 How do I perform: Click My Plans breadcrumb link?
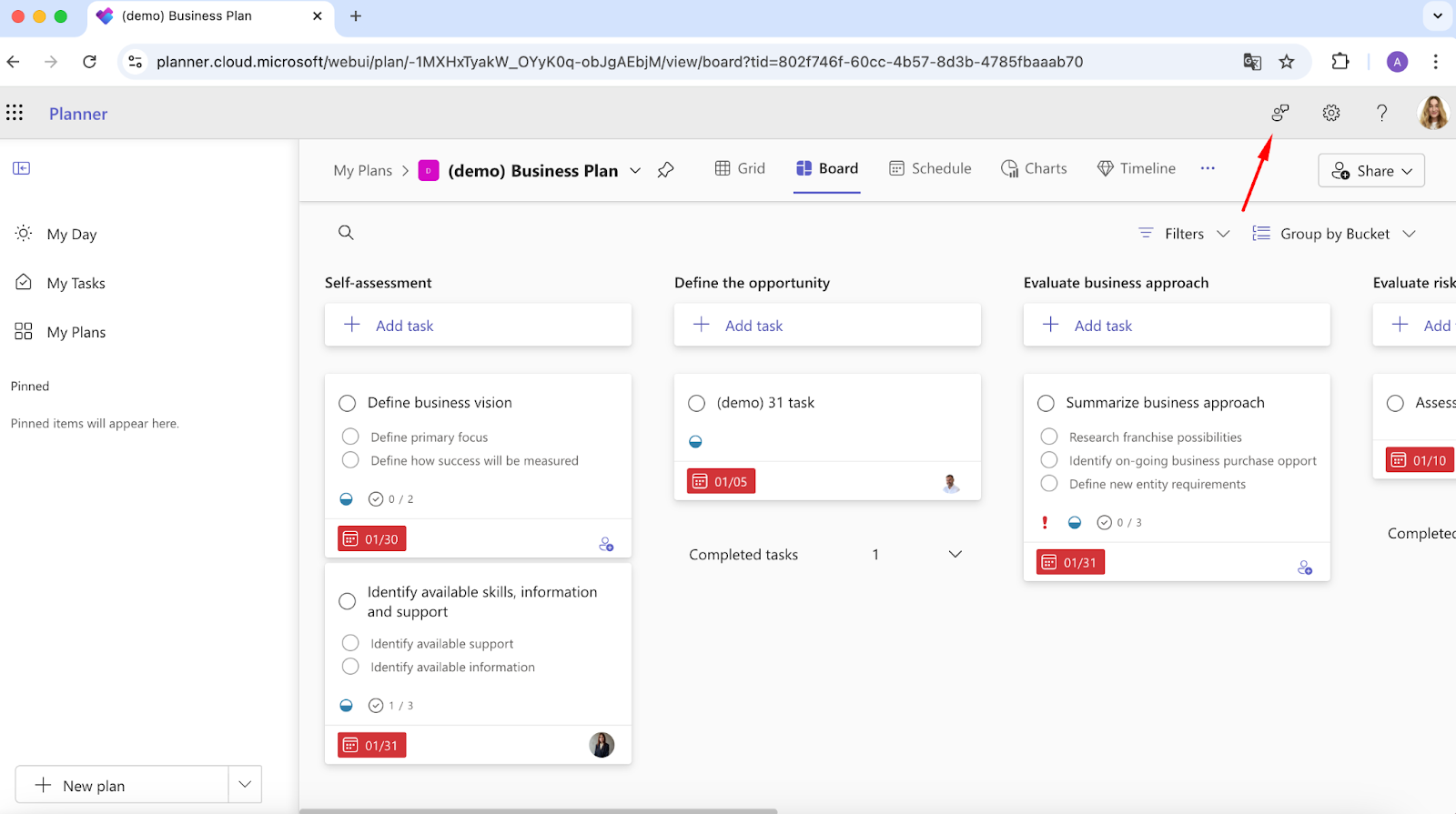pyautogui.click(x=362, y=171)
